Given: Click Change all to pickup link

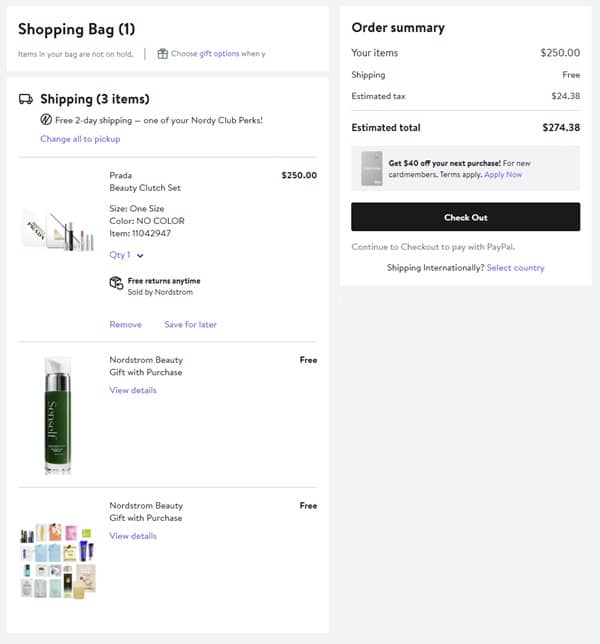Looking at the screenshot, I should tap(80, 139).
